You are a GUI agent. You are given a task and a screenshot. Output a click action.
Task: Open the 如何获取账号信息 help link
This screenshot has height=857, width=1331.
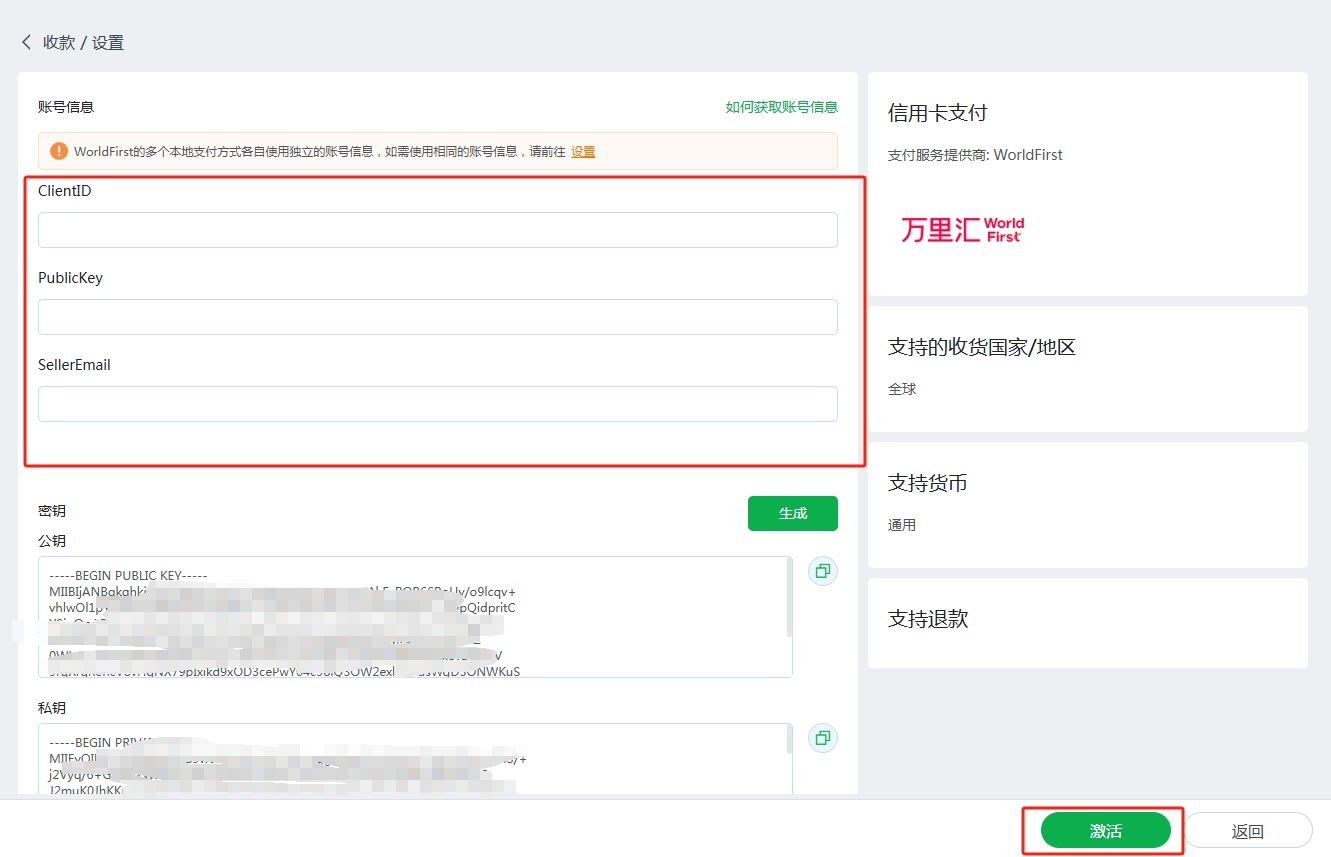coord(781,107)
